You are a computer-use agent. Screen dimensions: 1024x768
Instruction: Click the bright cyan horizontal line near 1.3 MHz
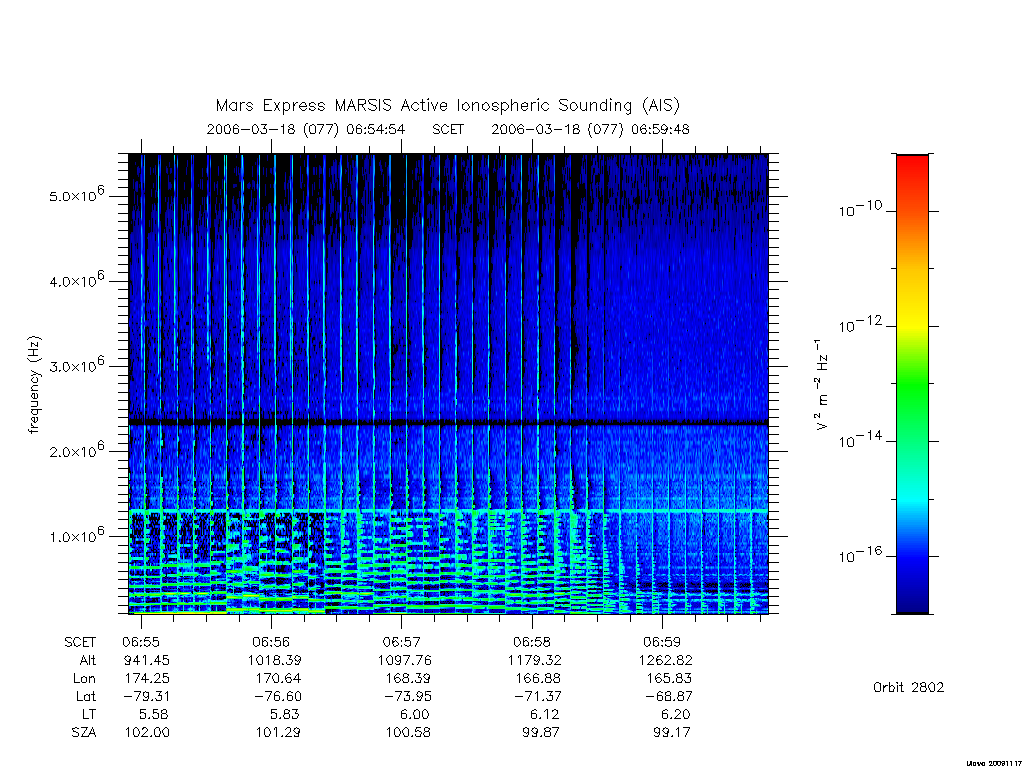tap(448, 511)
